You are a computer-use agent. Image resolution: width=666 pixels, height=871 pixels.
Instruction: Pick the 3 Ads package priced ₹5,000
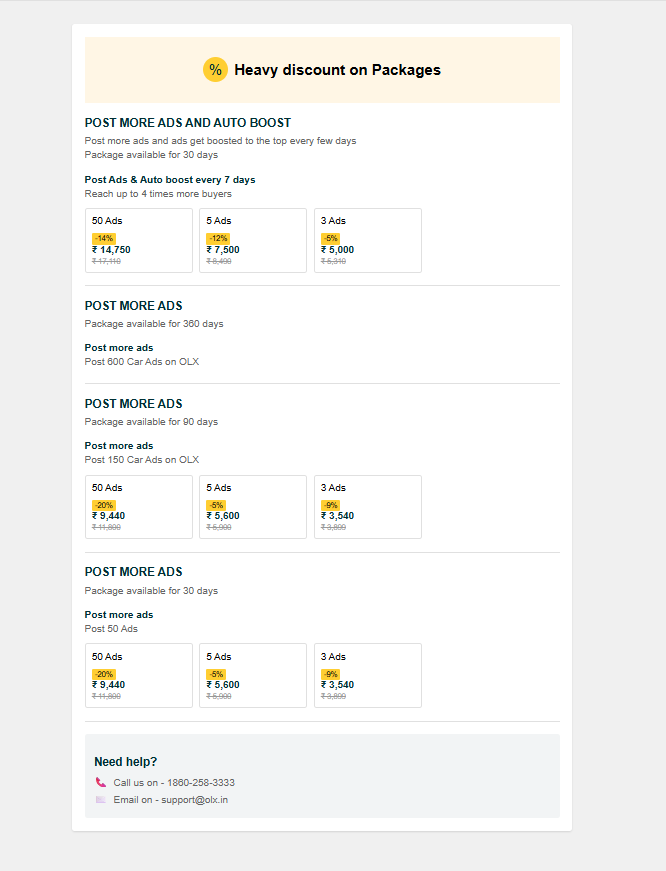coord(367,240)
